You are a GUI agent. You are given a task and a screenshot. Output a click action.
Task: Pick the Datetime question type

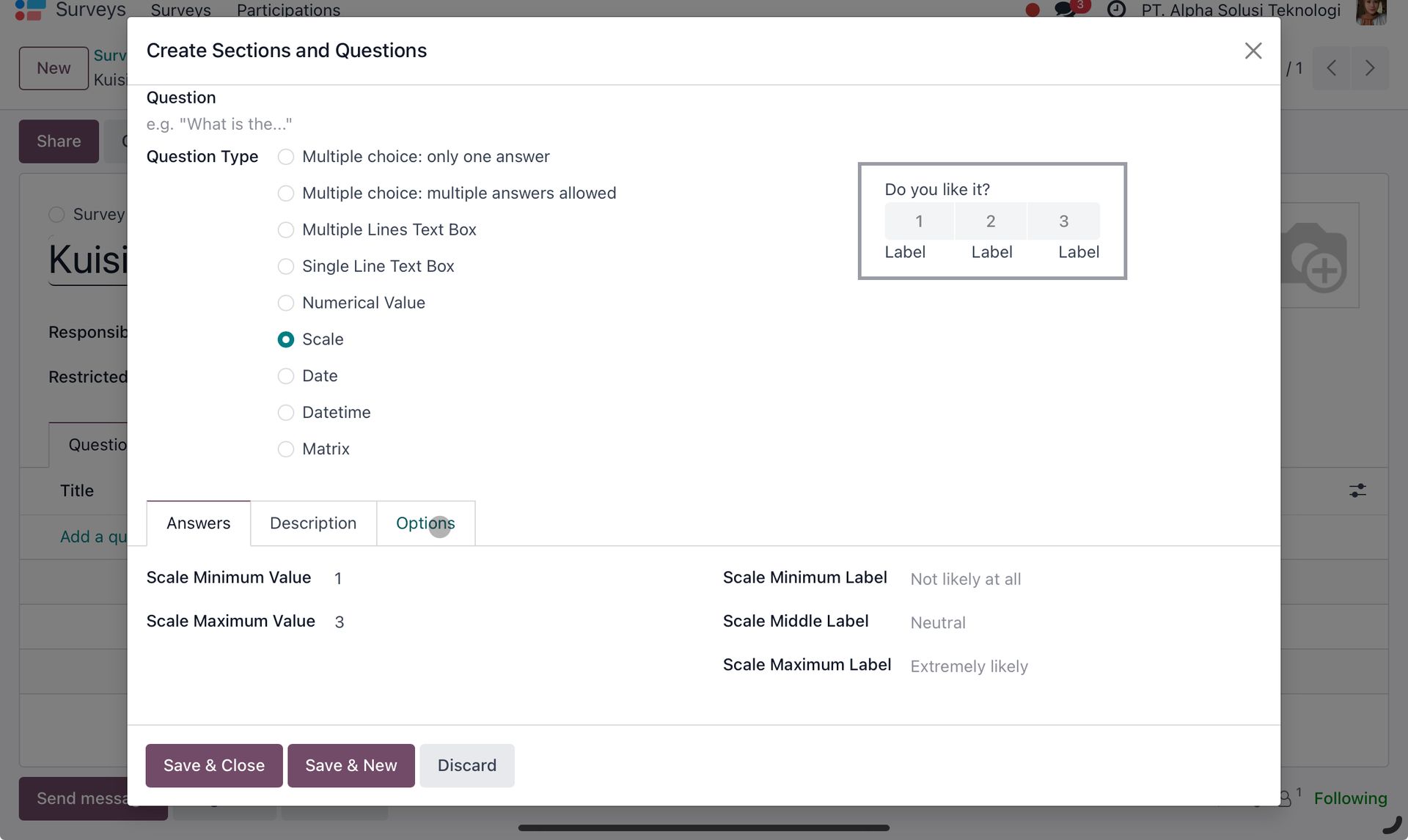tap(286, 413)
